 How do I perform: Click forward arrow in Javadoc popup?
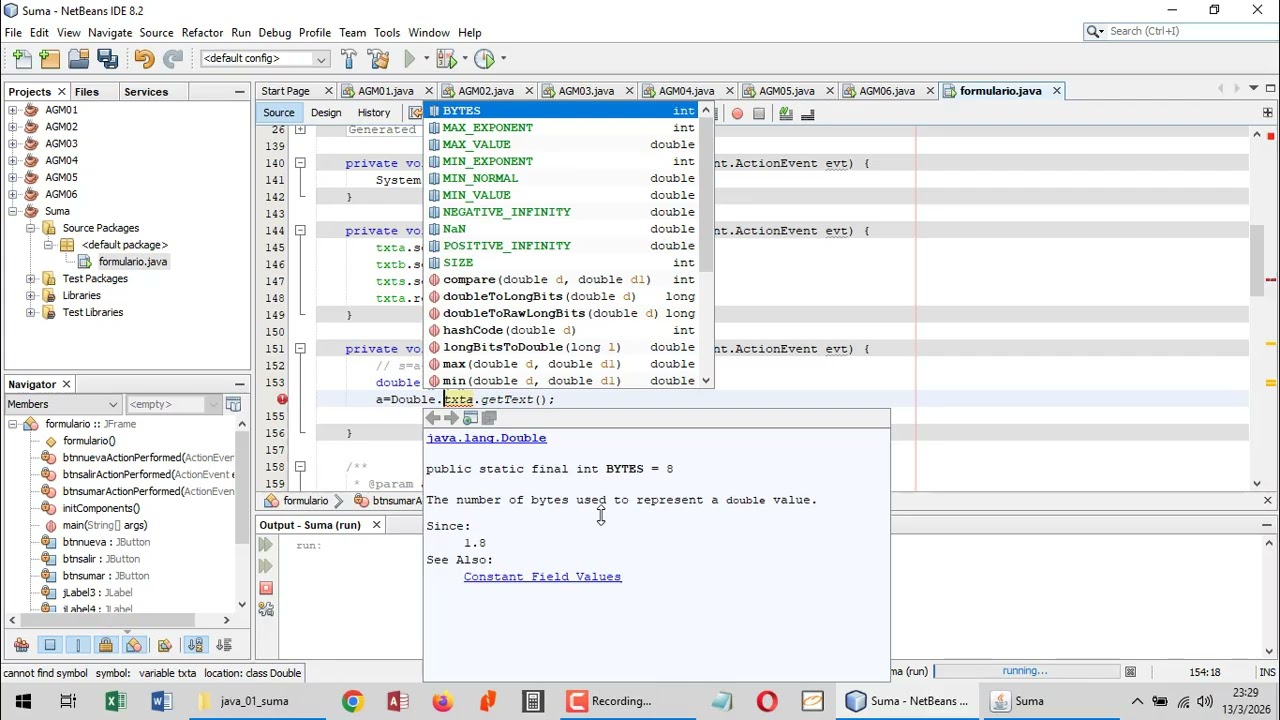451,418
